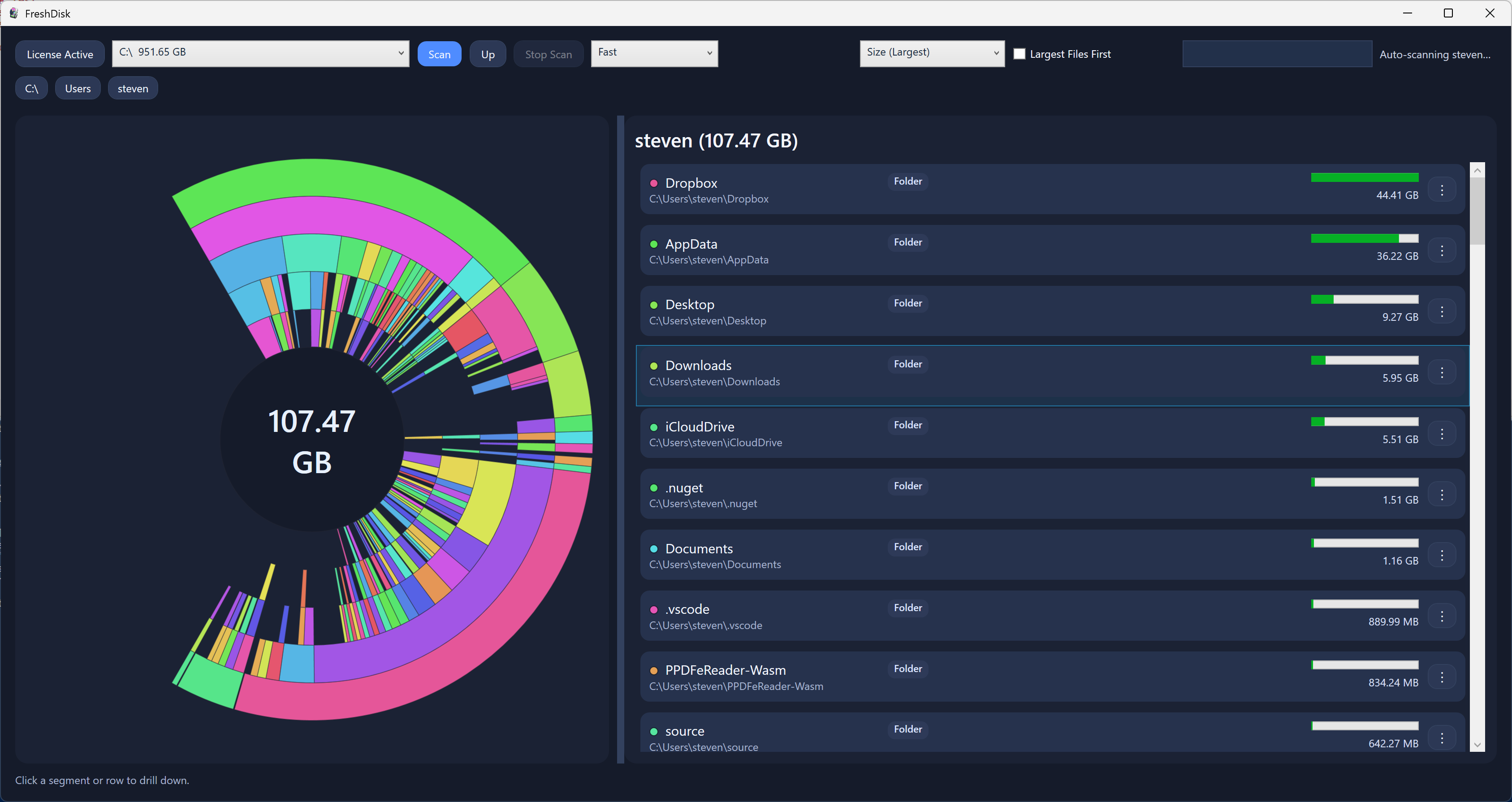Open the Size (Largest) sort dropdown
Screen dimensions: 1512x802
point(932,53)
